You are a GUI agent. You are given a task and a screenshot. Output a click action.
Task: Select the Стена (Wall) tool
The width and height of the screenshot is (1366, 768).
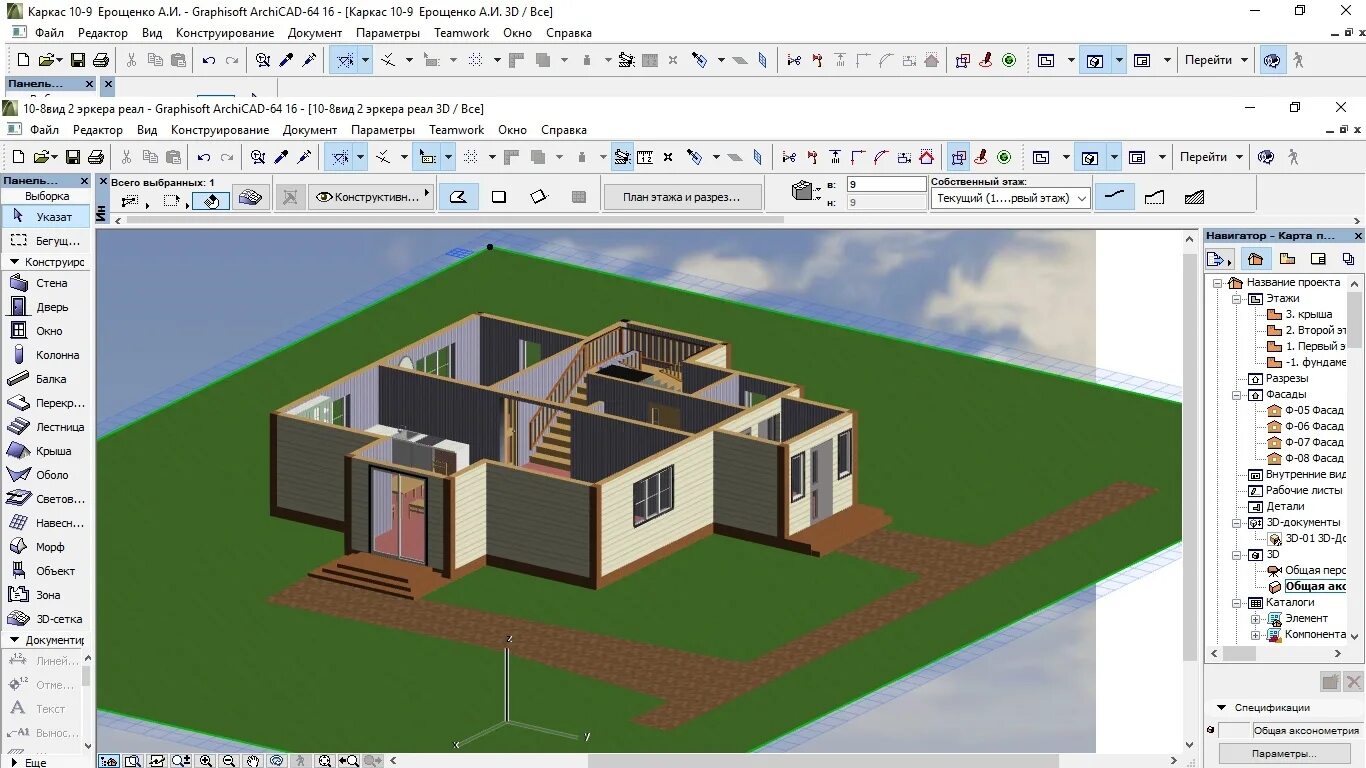(x=46, y=283)
